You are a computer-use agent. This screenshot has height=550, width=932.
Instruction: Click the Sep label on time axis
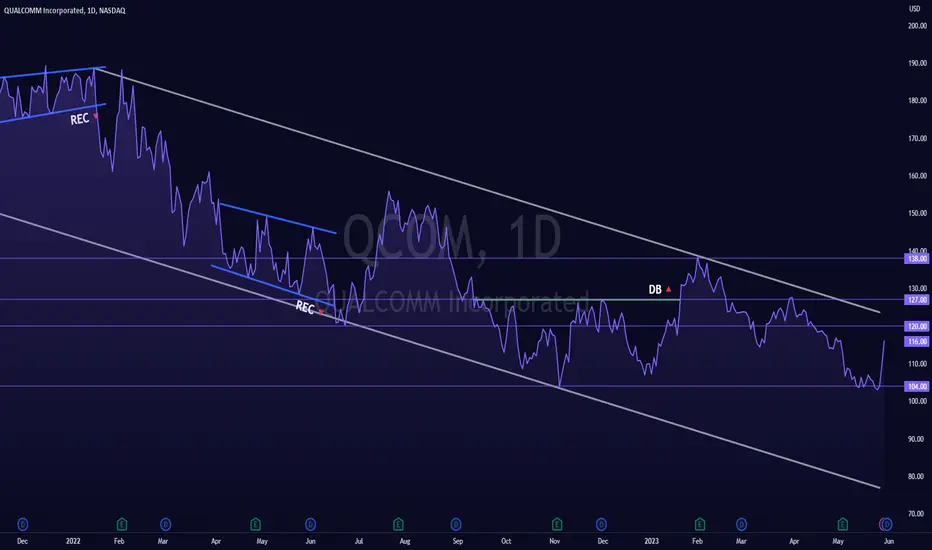coord(458,541)
